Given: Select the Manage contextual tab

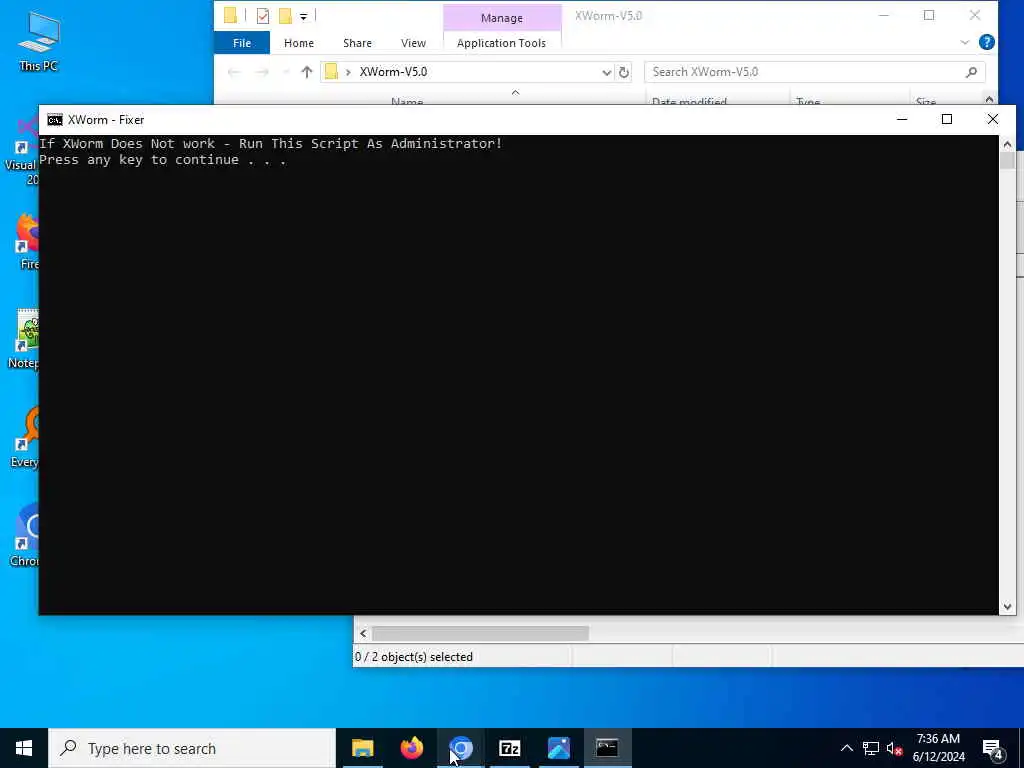Looking at the screenshot, I should coord(502,18).
